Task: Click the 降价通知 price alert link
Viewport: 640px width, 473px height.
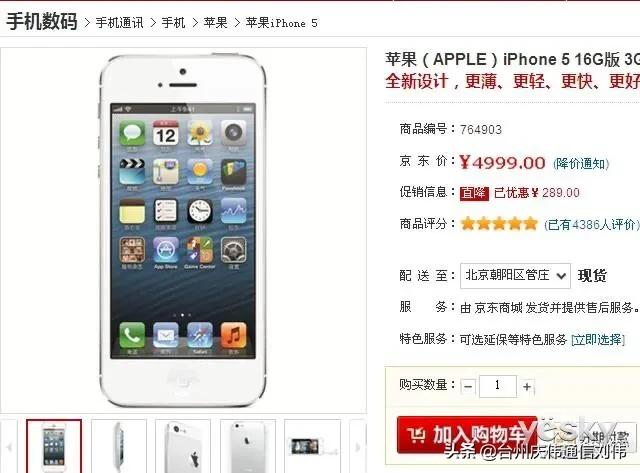Action: (x=581, y=164)
